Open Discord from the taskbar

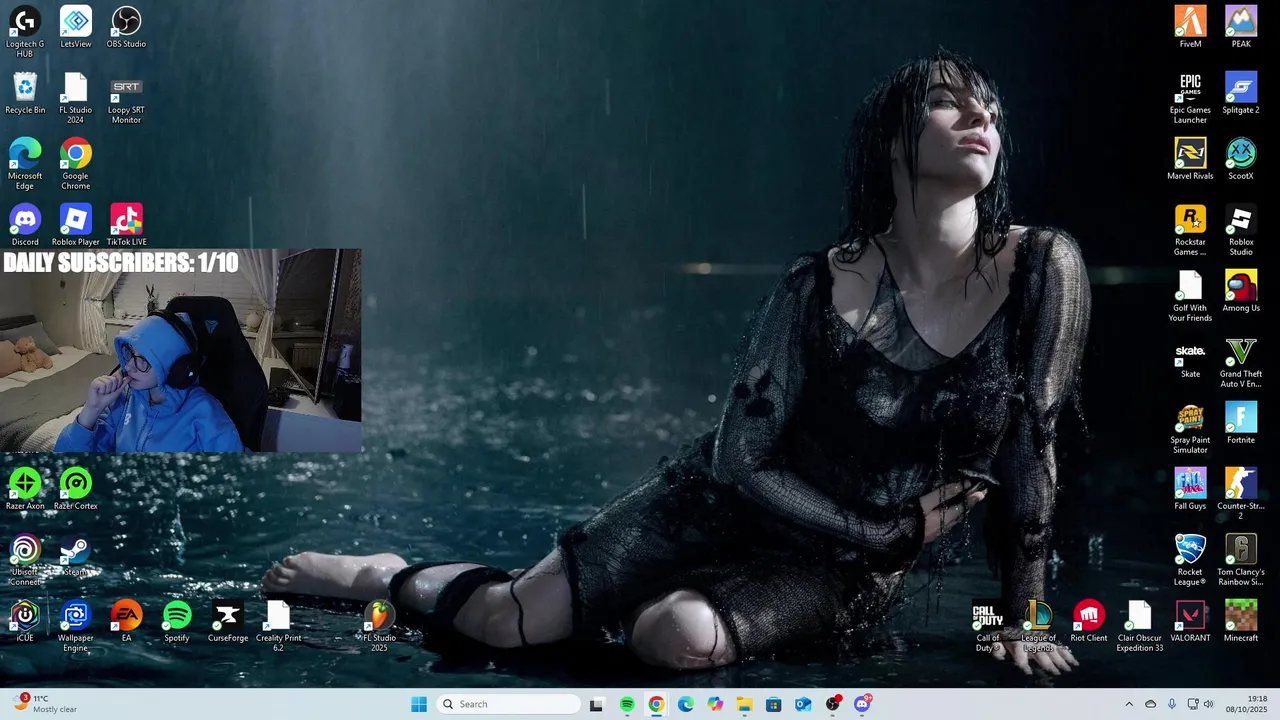click(862, 704)
